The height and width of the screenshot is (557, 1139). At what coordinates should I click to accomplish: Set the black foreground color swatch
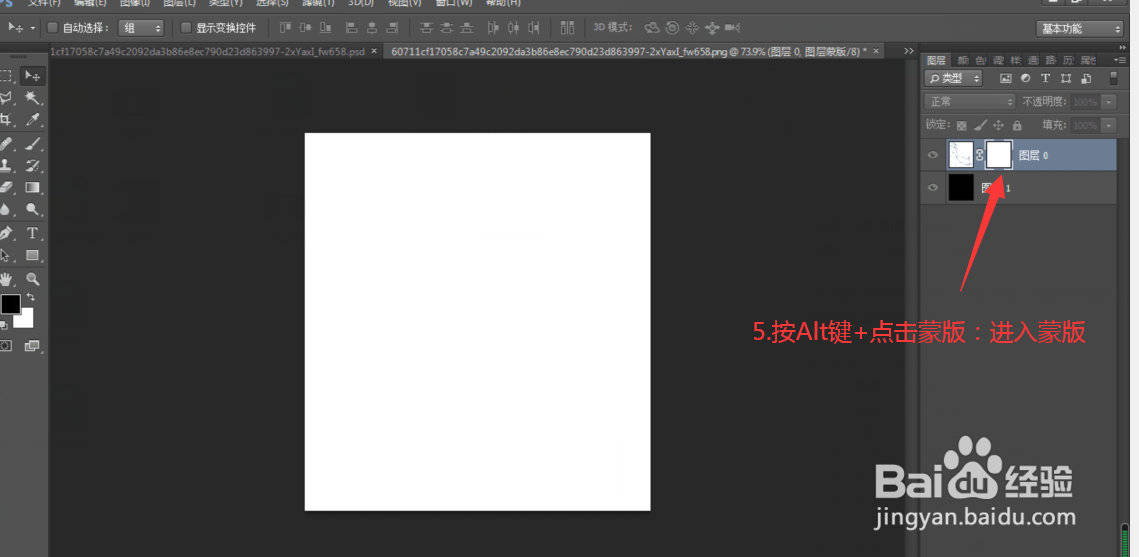10,304
